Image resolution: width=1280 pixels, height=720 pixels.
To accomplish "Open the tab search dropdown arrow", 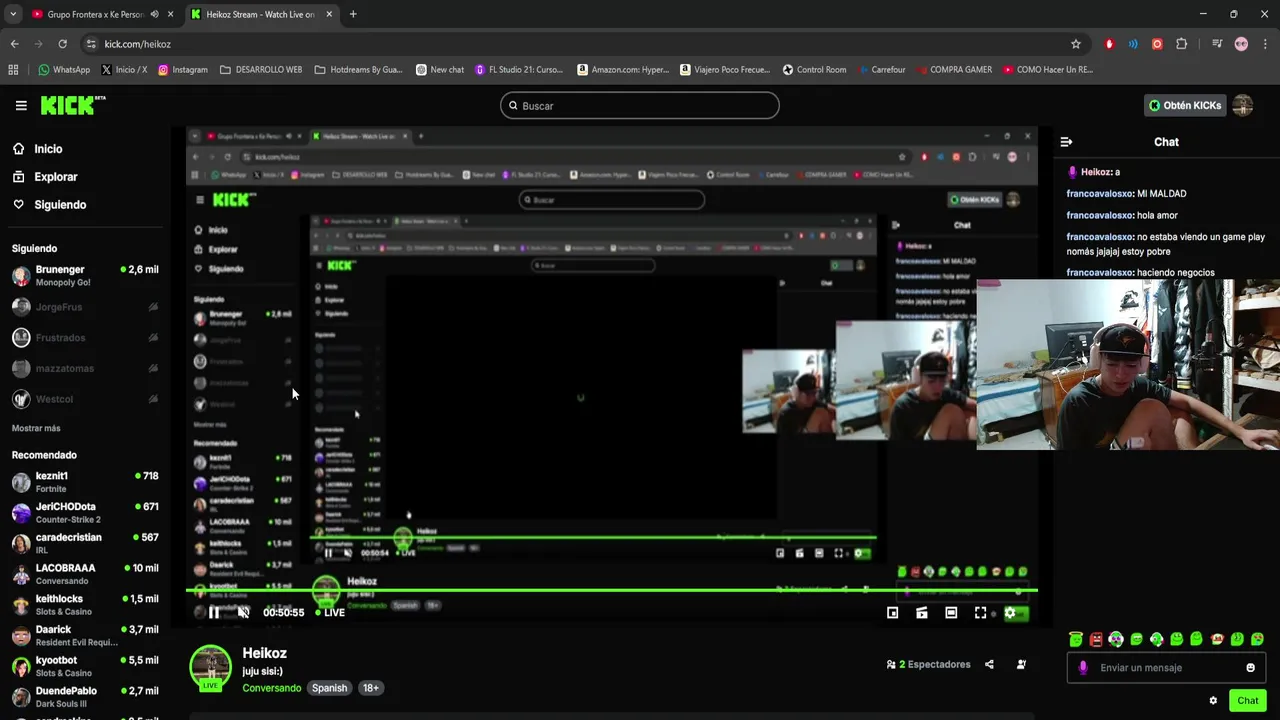I will 12,14.
